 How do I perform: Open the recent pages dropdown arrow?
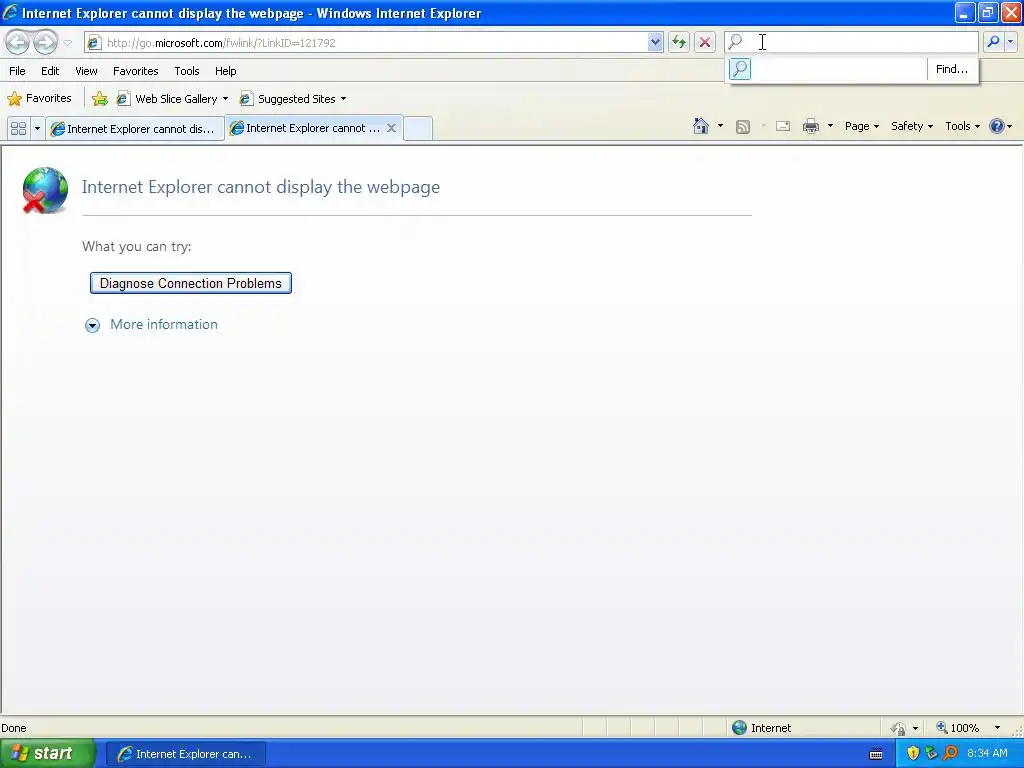[x=67, y=43]
